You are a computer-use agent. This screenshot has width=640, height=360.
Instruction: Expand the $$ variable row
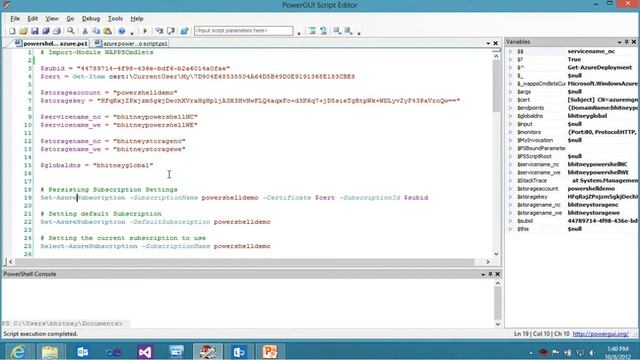pyautogui.click(x=510, y=51)
